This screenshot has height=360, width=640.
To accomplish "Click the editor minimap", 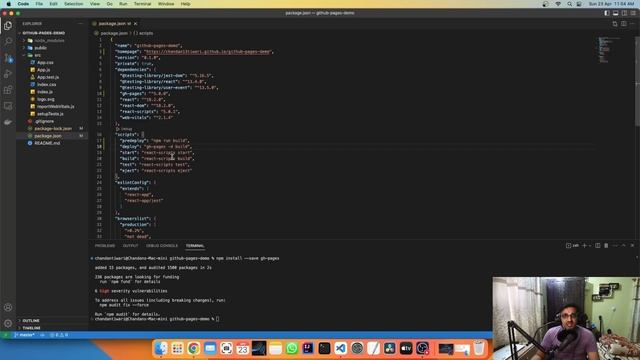I will 610,50.
